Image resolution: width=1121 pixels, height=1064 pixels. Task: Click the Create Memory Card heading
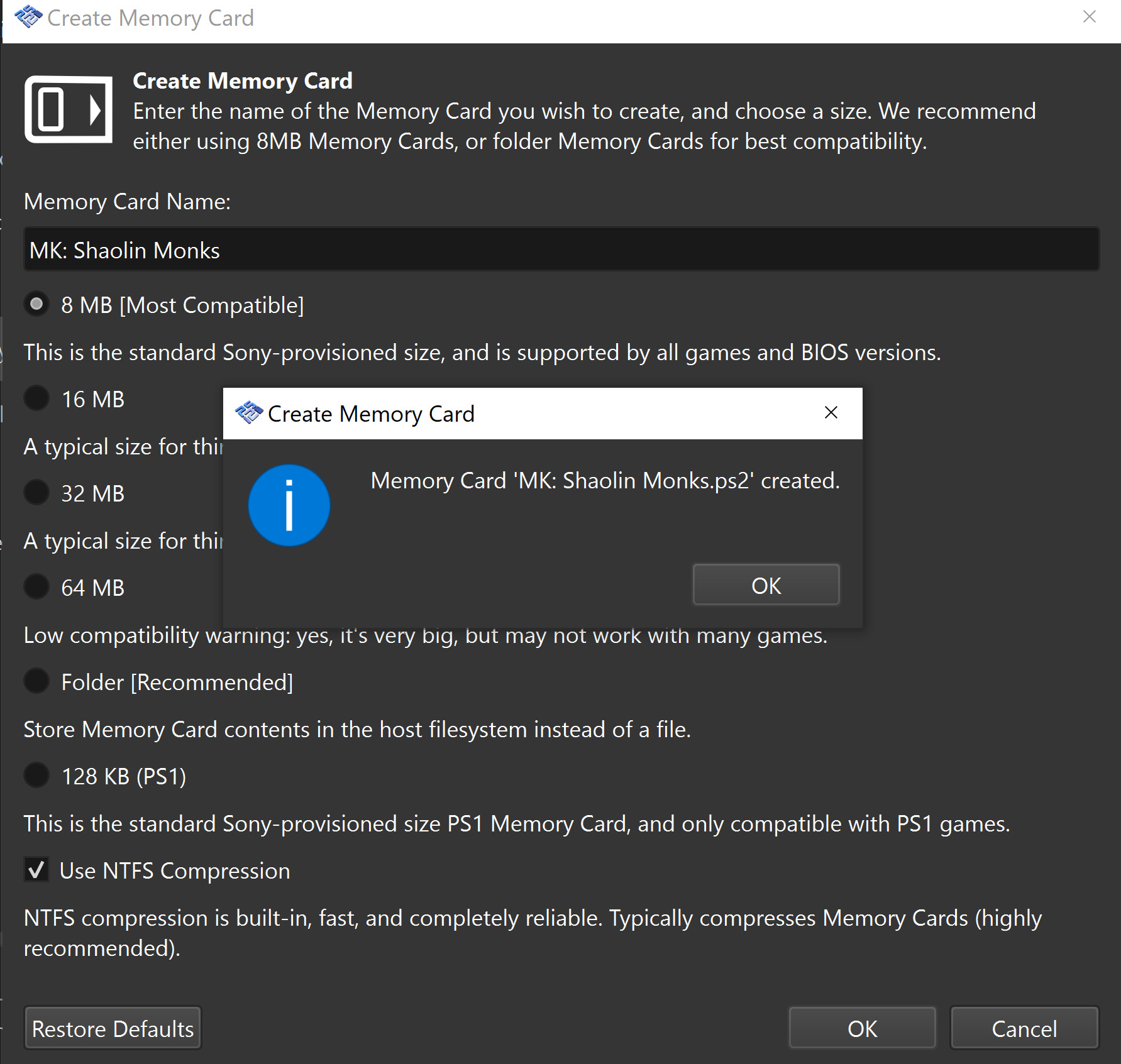point(242,80)
